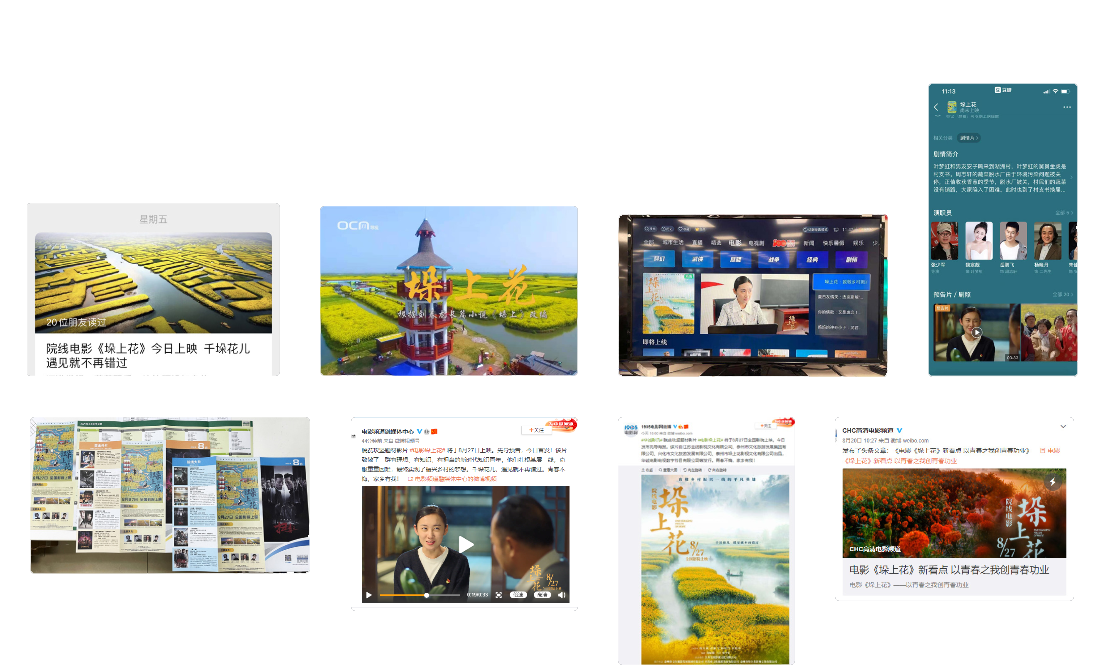Enter fullscreen on the Weibo video
The width and height of the screenshot is (1096, 672).
point(498,595)
